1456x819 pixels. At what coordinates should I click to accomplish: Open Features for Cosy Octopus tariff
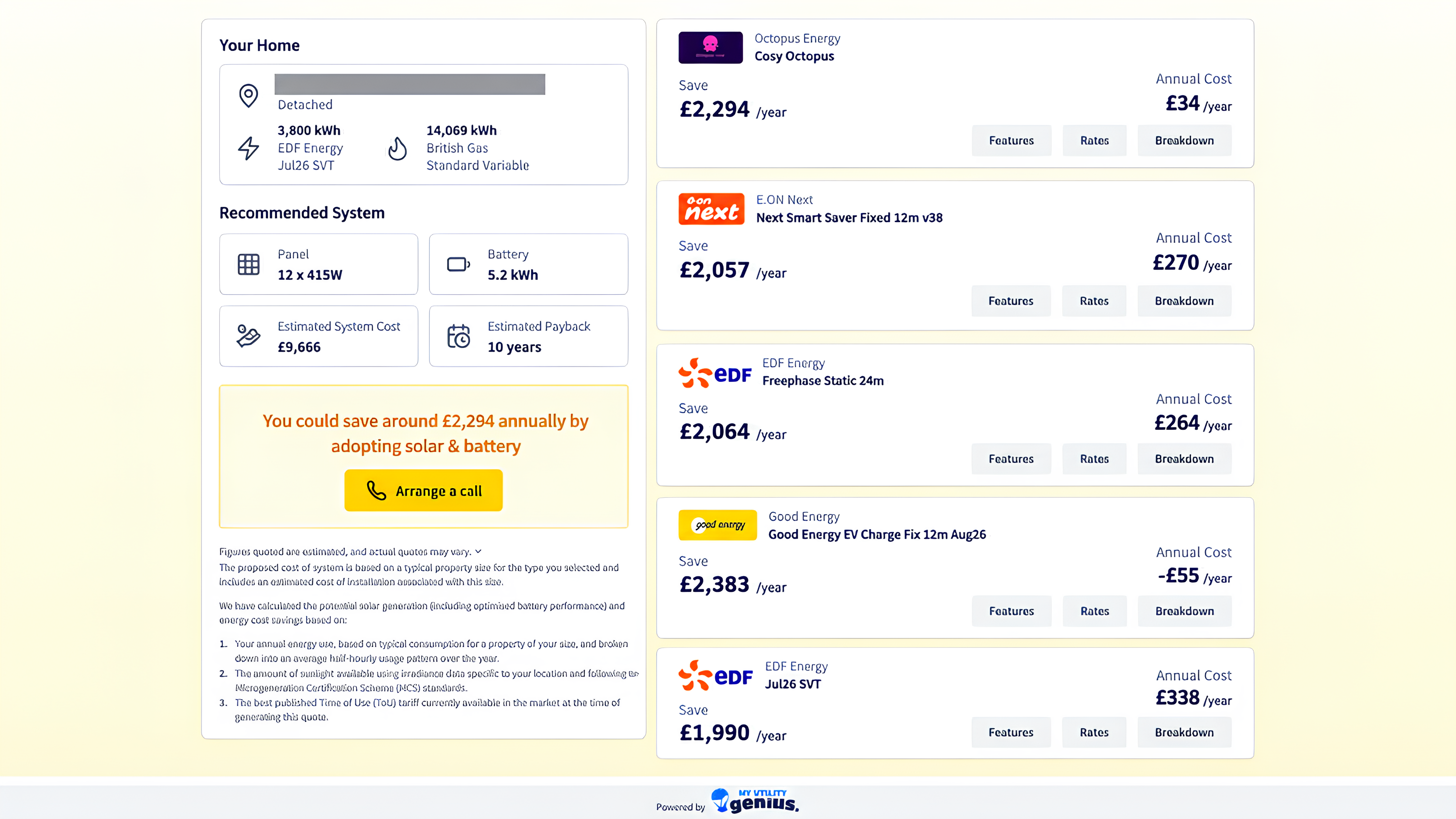click(1012, 141)
